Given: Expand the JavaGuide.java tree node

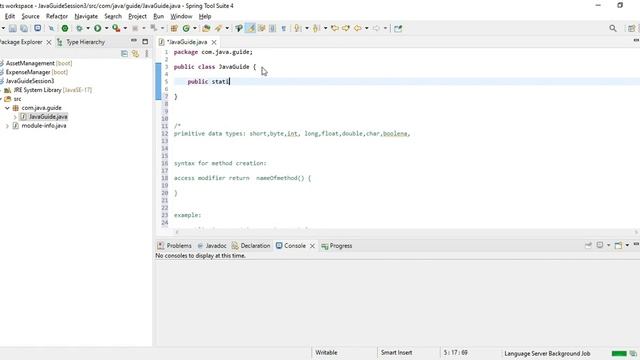Looking at the screenshot, I should 15,117.
